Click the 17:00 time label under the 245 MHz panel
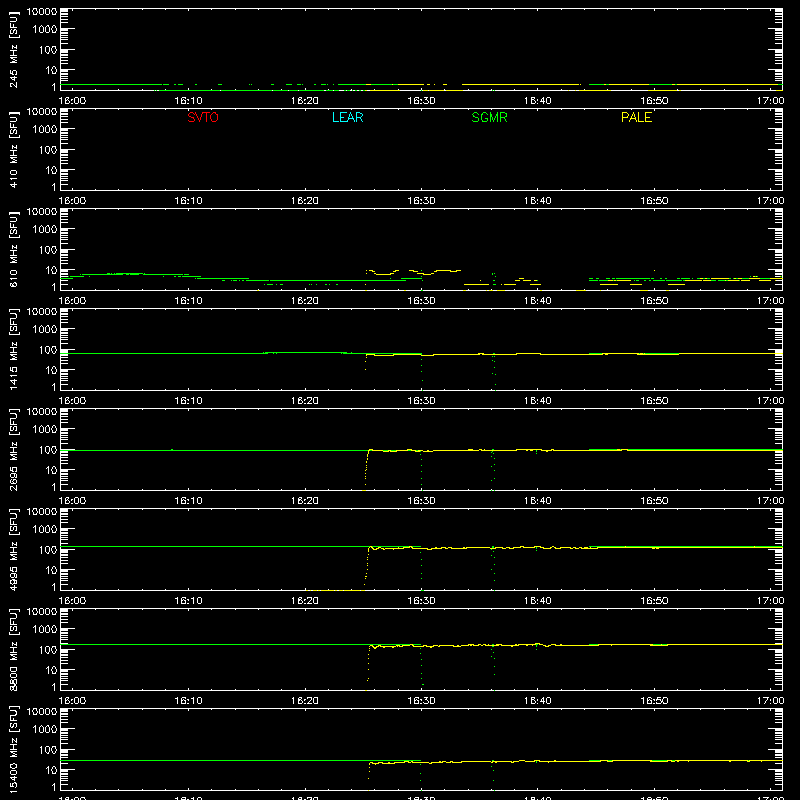 tap(770, 101)
